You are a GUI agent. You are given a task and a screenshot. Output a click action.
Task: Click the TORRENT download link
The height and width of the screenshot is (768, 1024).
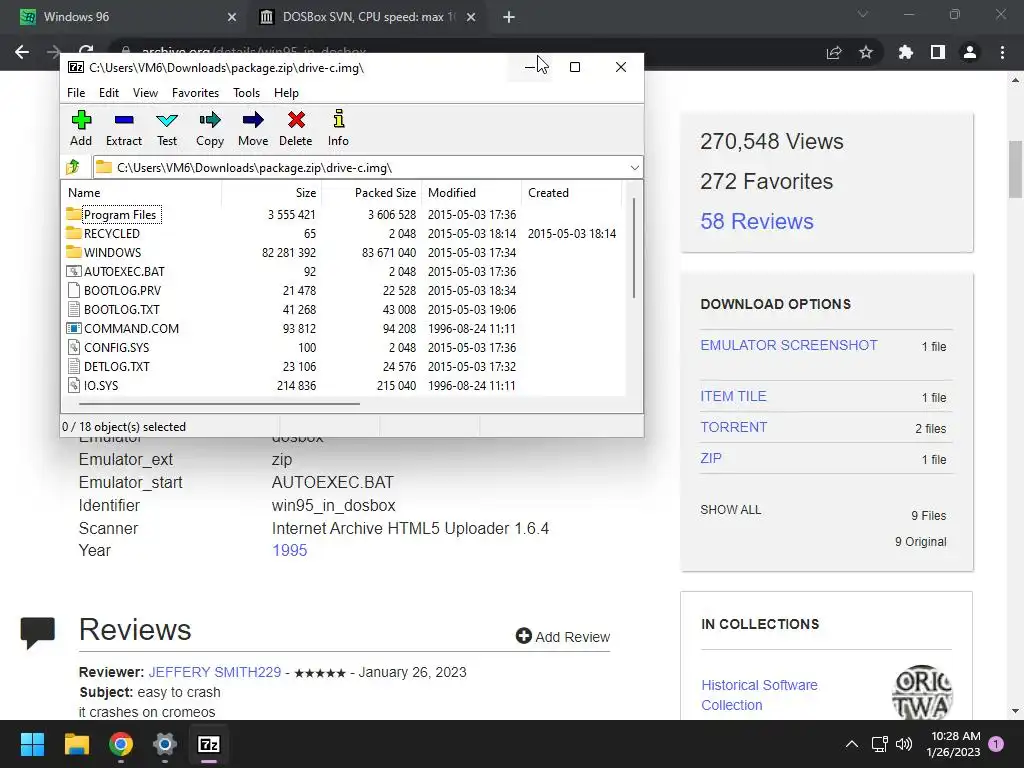733,427
